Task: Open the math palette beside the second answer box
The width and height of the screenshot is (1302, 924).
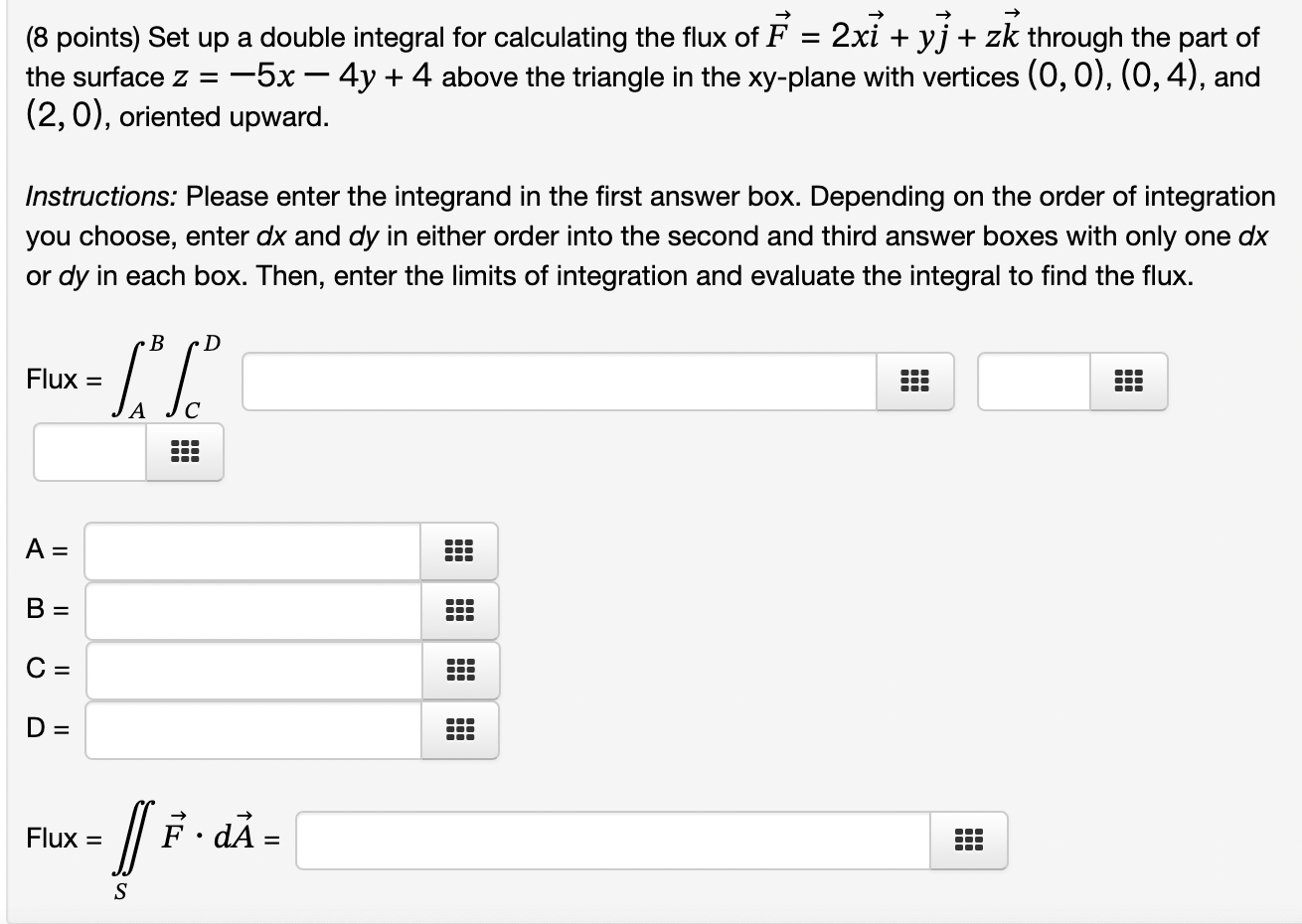Action: pos(1128,381)
